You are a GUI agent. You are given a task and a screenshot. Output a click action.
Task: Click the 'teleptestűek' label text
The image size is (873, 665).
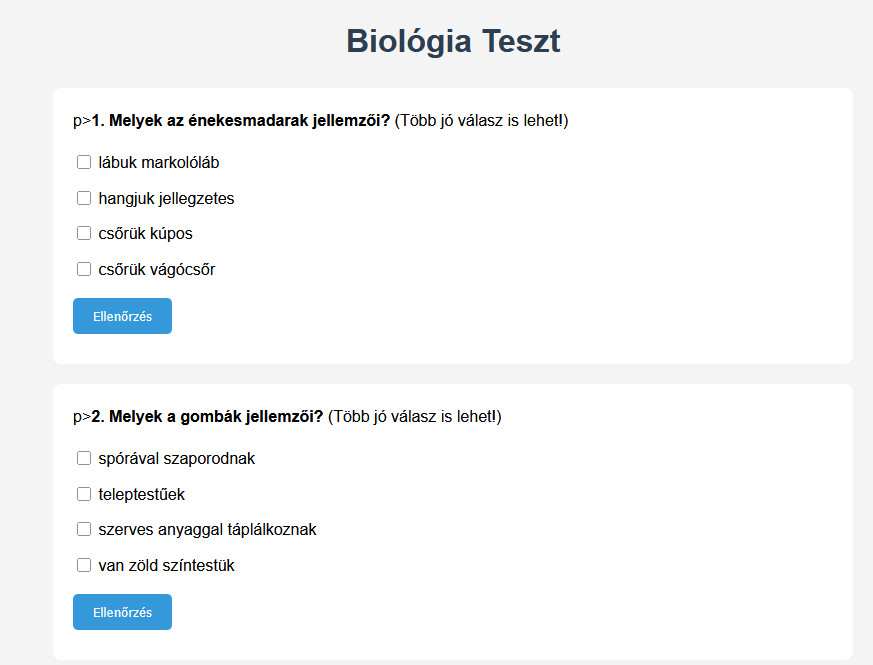coord(141,494)
